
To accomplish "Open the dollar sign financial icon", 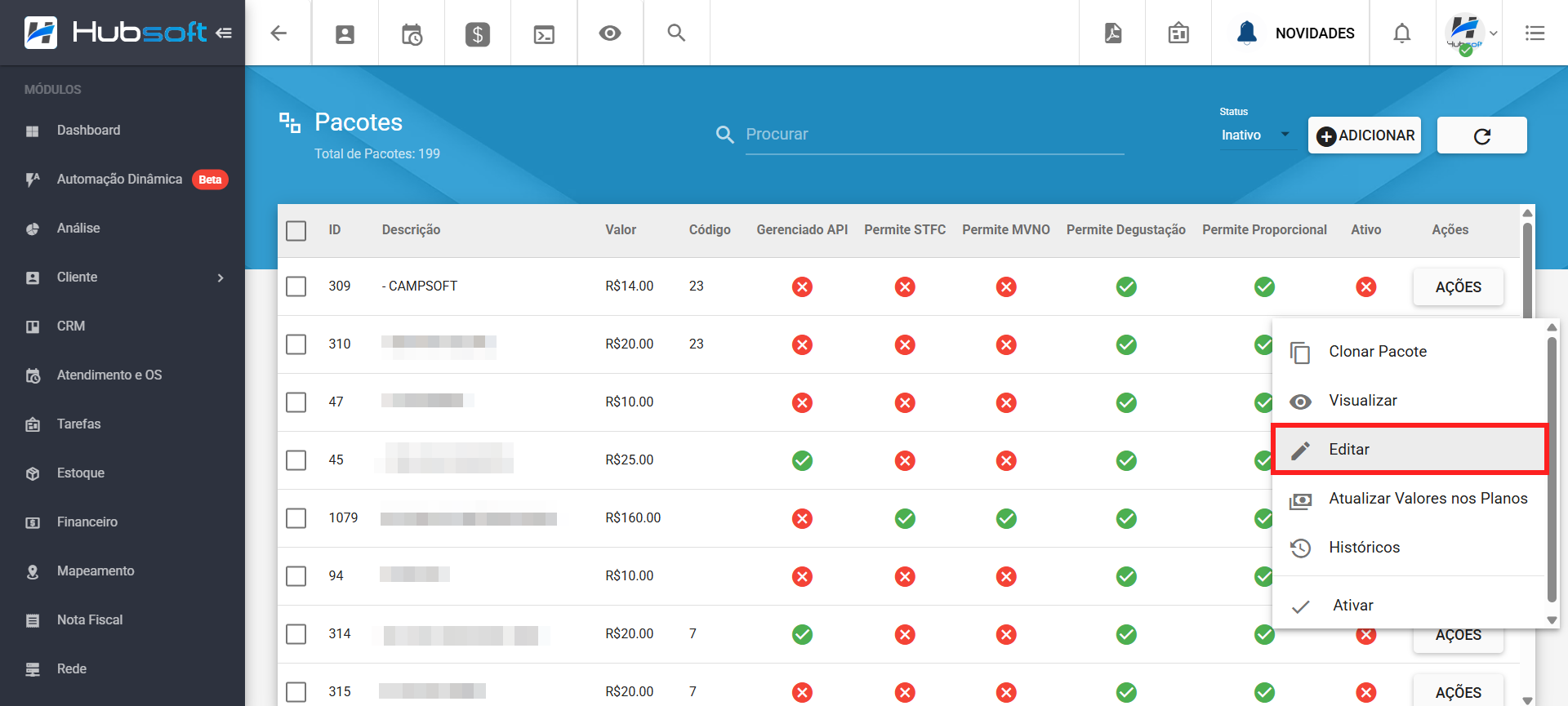I will tap(478, 34).
